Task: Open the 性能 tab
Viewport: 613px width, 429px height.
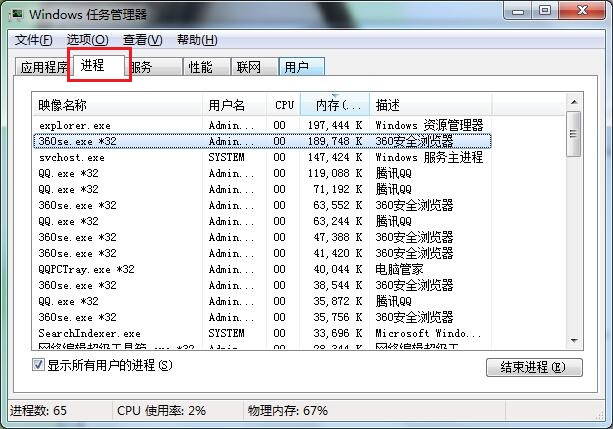Action: 207,67
